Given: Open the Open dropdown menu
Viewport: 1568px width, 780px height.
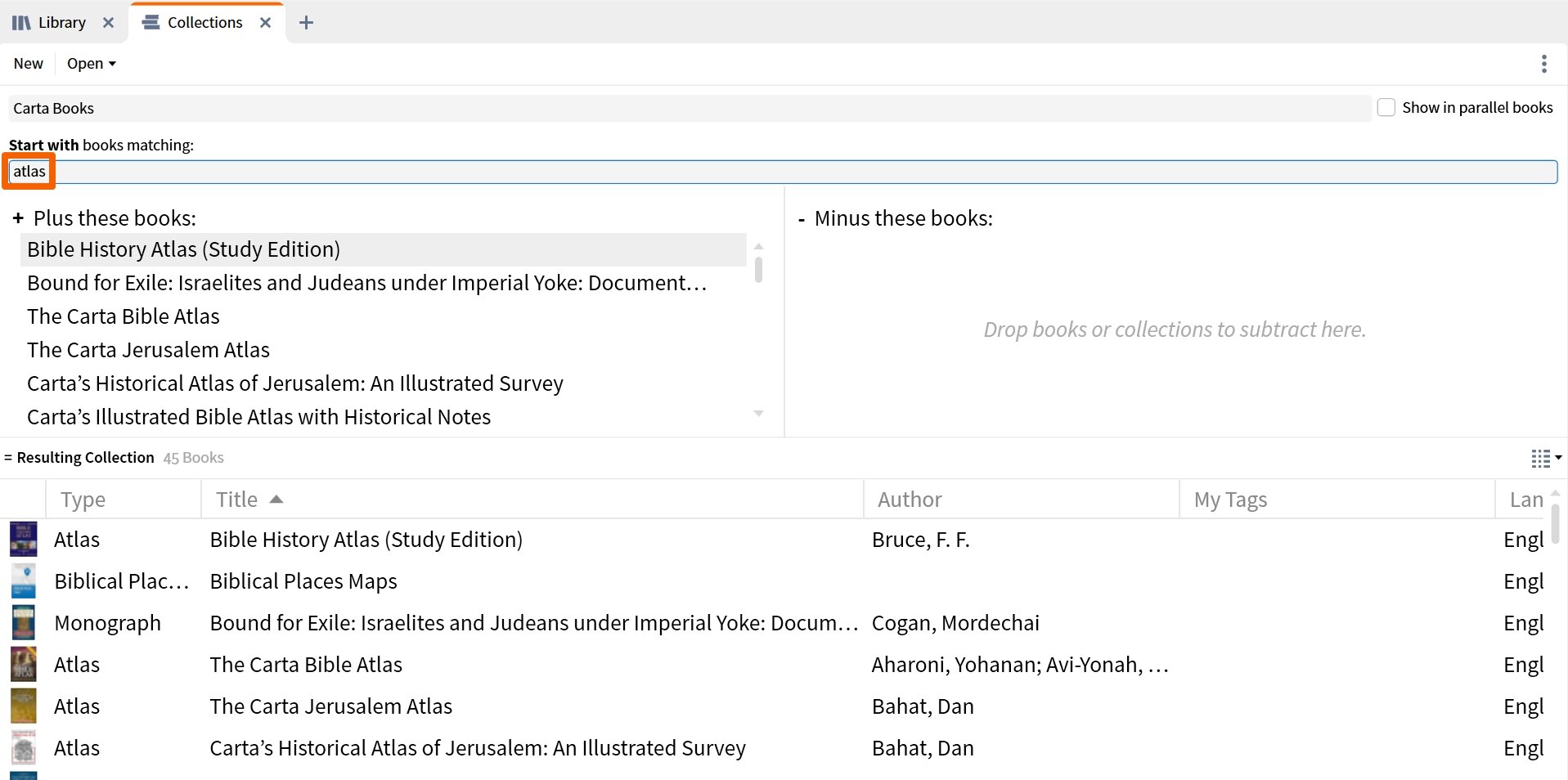Looking at the screenshot, I should (92, 64).
